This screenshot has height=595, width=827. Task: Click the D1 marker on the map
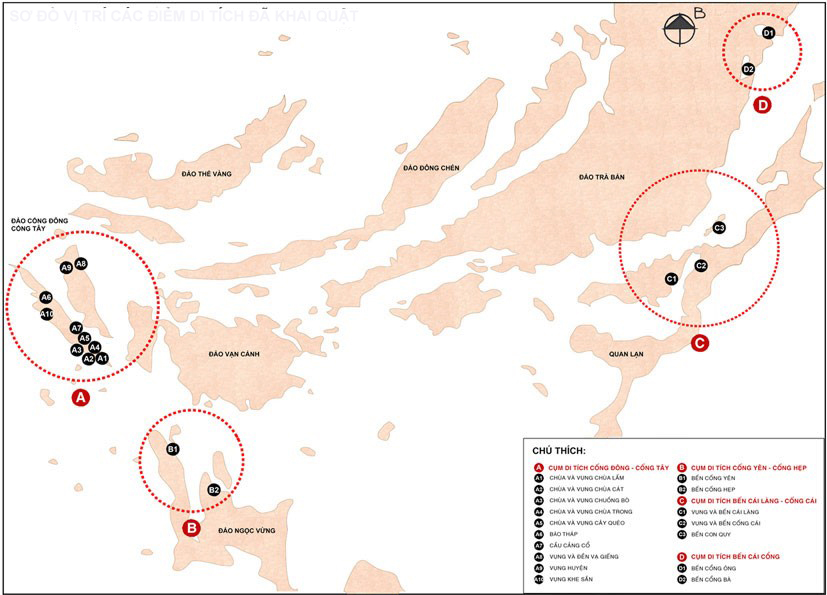coord(768,33)
